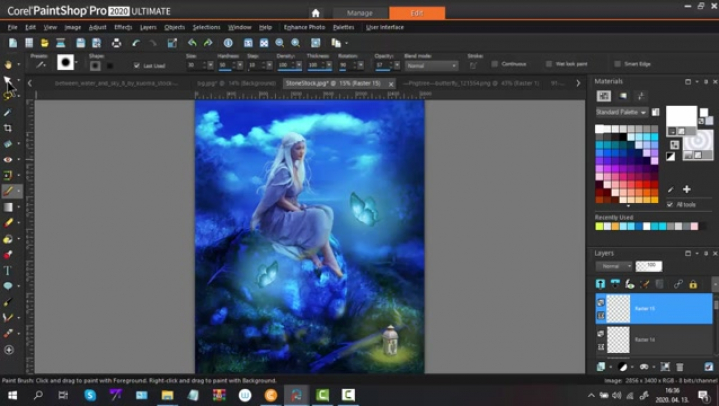Select the speech bubble shape tool

point(8,286)
